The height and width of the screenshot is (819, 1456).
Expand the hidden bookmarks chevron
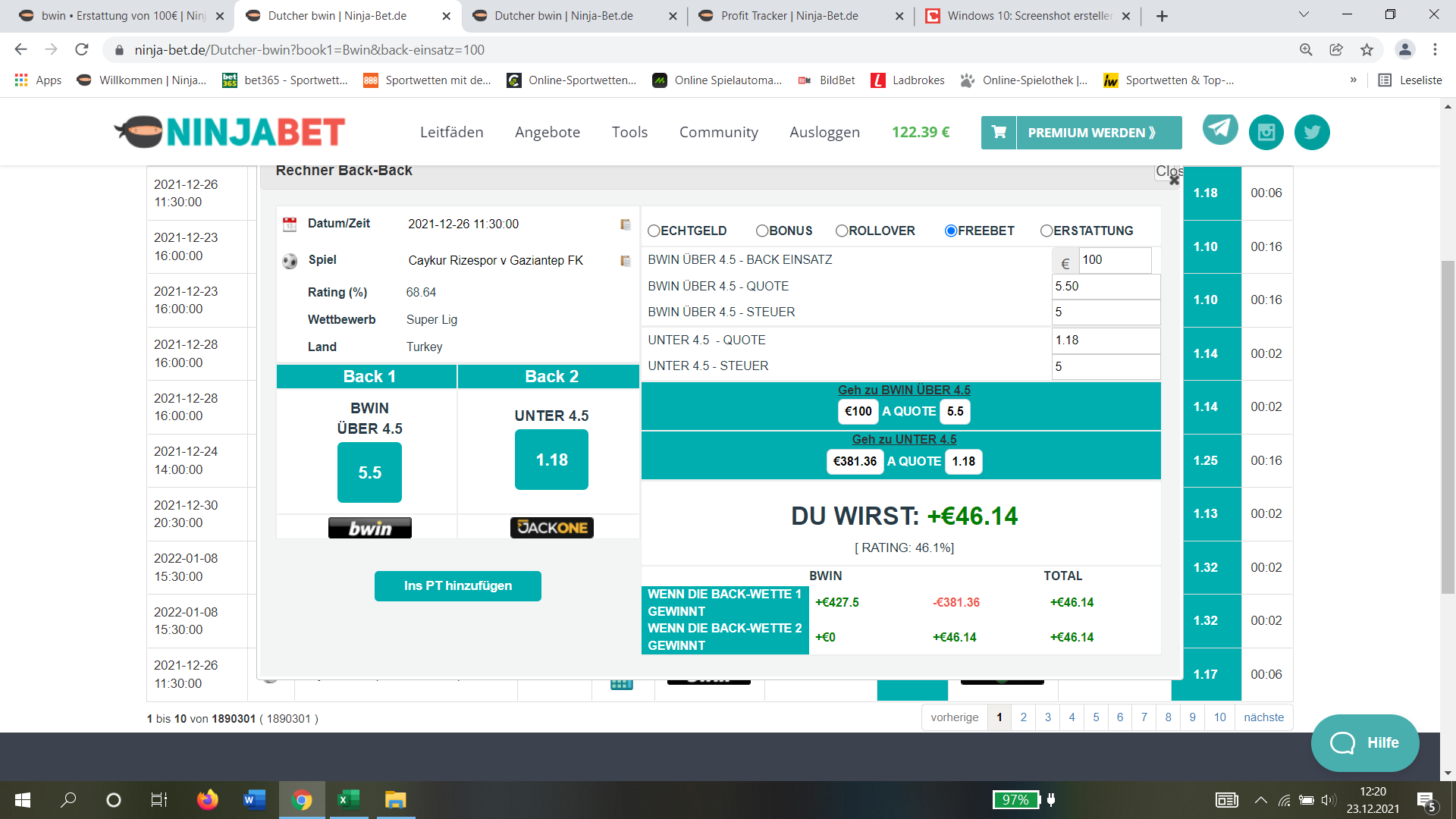point(1353,80)
